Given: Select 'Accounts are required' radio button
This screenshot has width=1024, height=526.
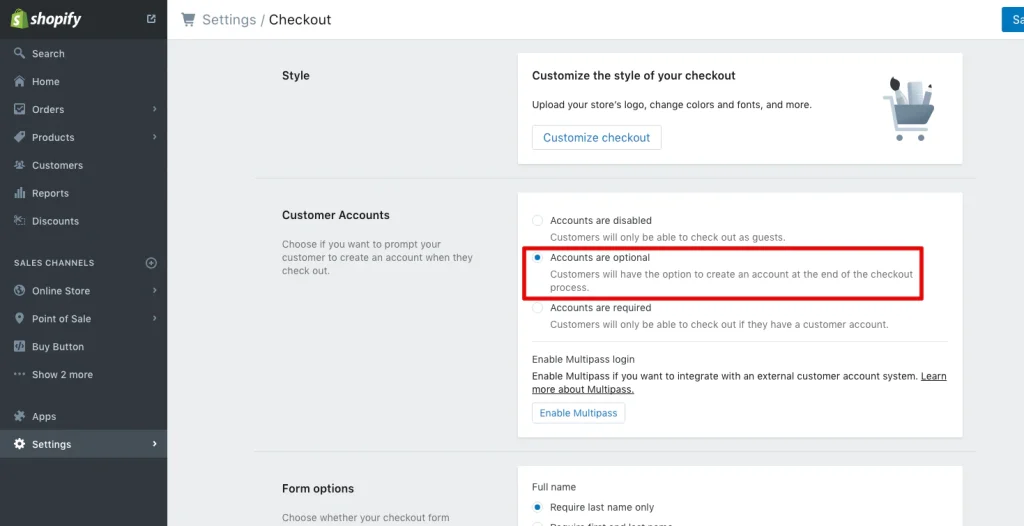Looking at the screenshot, I should click(x=538, y=308).
